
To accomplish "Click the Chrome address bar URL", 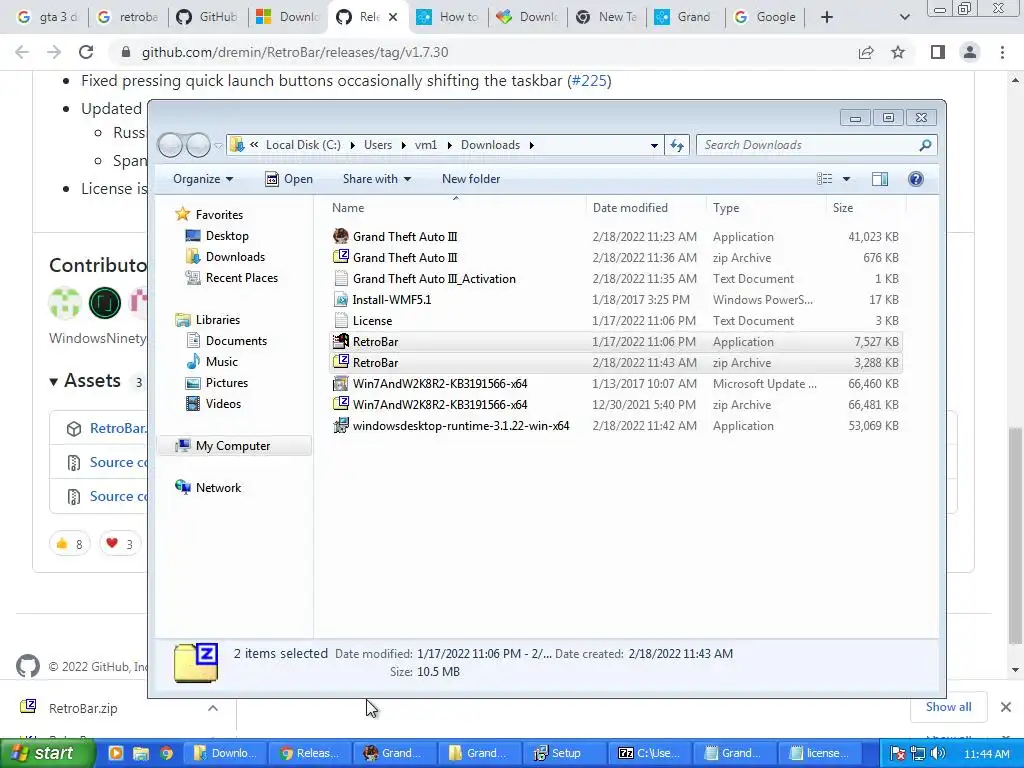I will tap(295, 52).
